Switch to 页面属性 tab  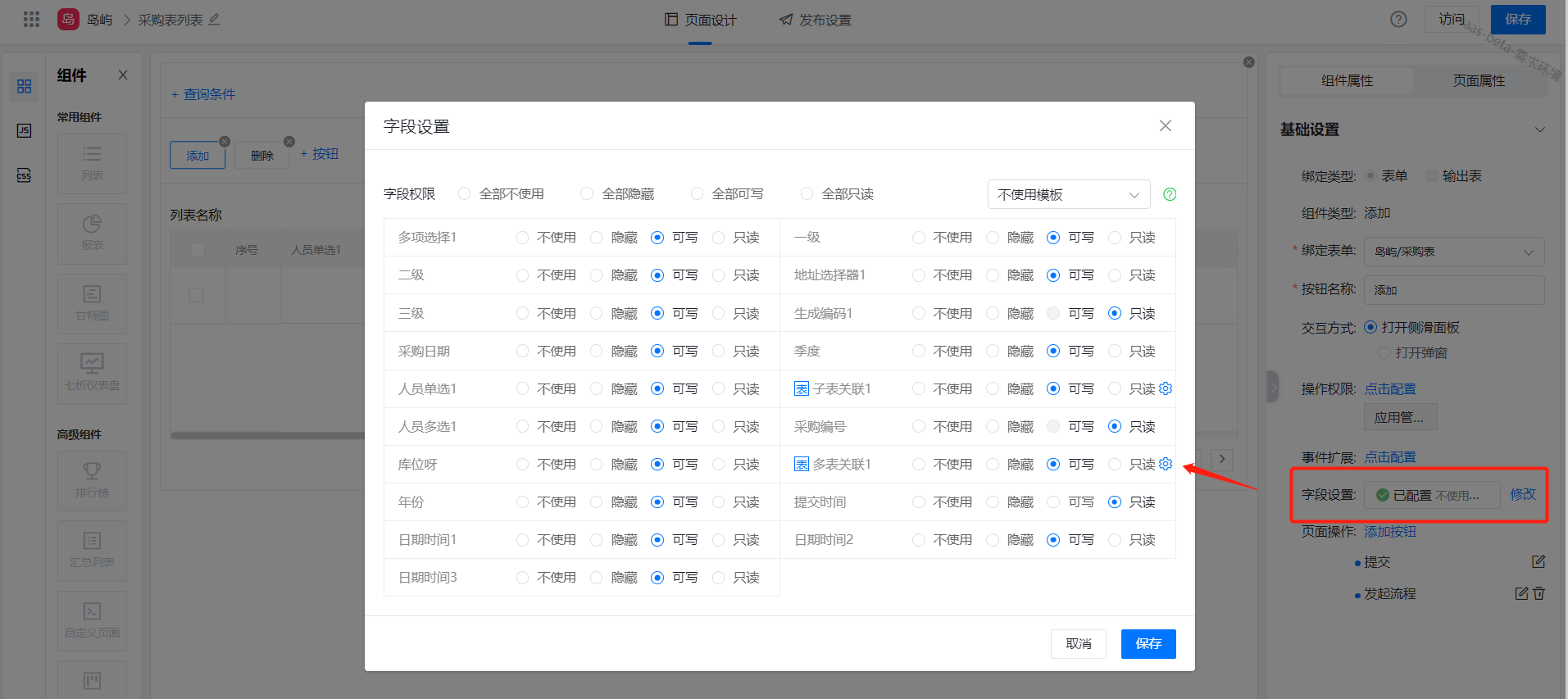(x=1479, y=80)
